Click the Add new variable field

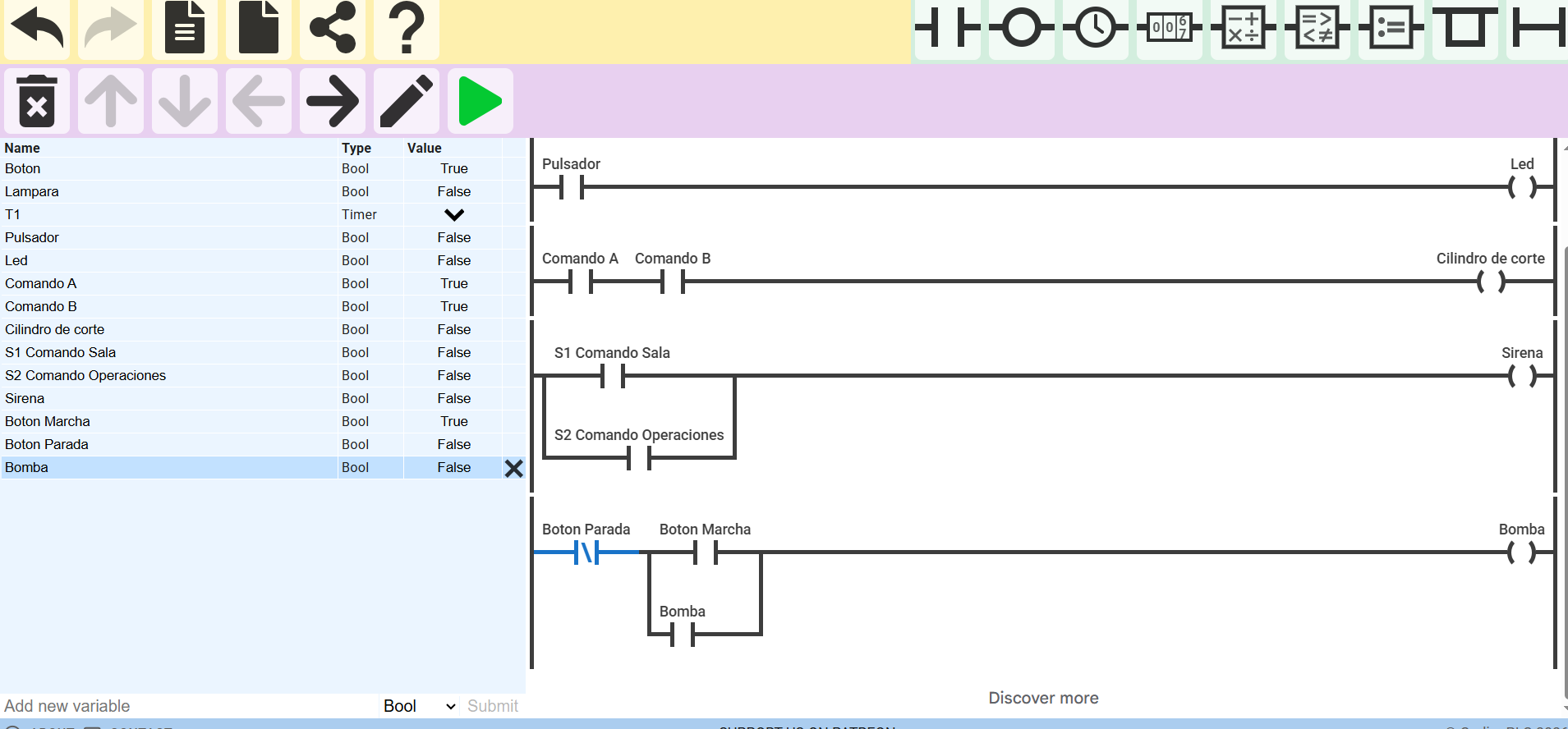pos(189,706)
